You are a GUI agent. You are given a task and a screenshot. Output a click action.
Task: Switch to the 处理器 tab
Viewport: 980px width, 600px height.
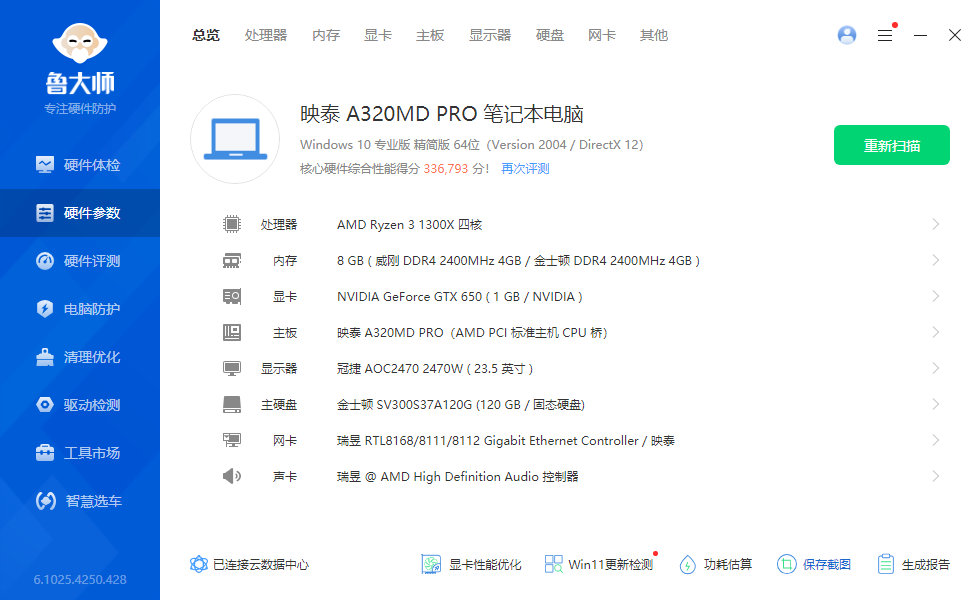click(266, 36)
